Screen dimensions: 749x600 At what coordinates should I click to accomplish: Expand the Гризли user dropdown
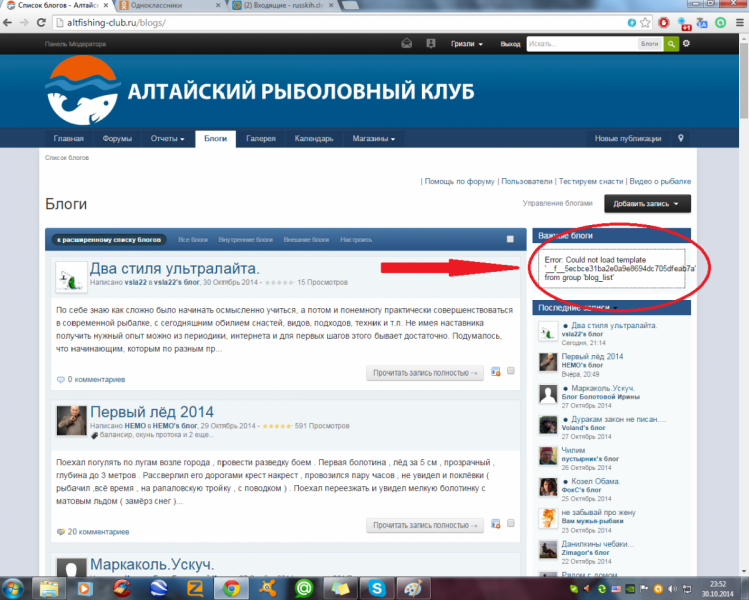(x=467, y=44)
